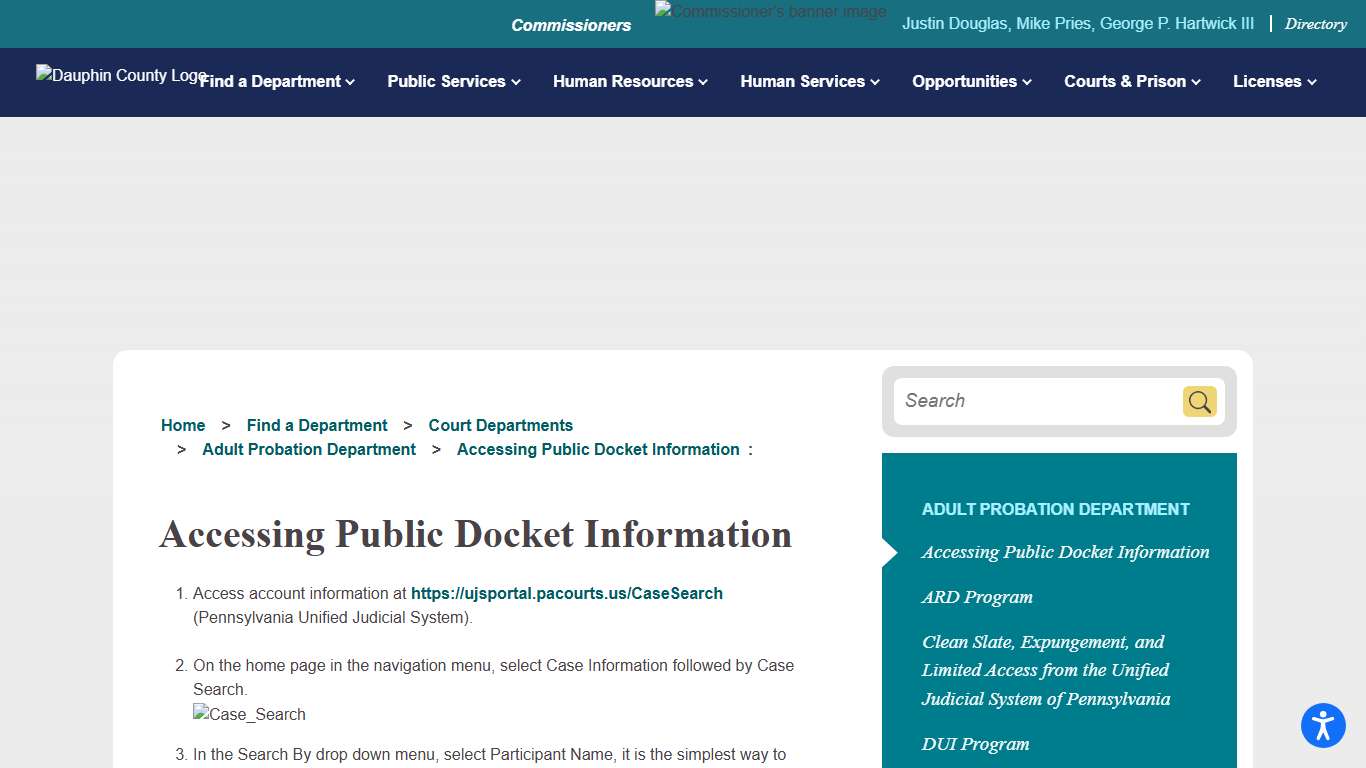Click the Commissioner's banner image placeholder
Viewport: 1366px width, 768px height.
coord(770,11)
